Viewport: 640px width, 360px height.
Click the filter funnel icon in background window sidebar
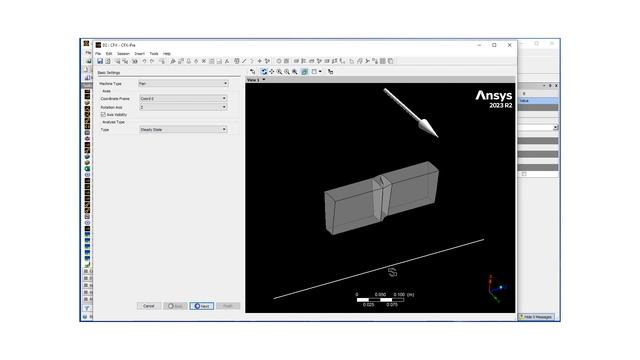pyautogui.click(x=87, y=309)
